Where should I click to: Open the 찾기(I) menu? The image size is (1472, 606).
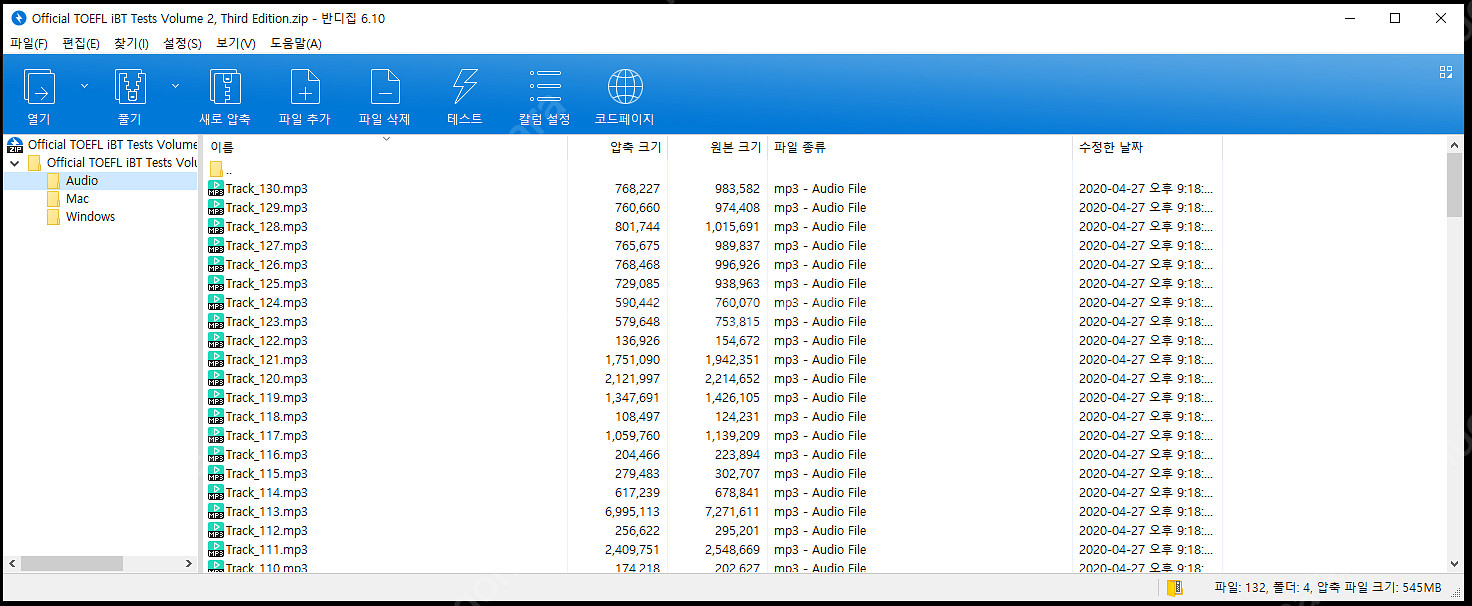point(131,43)
